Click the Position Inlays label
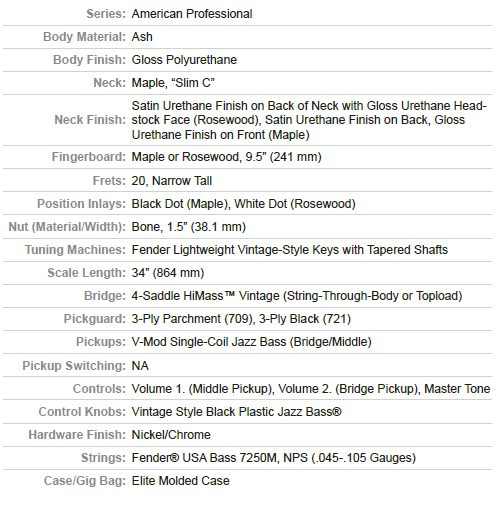This screenshot has height=511, width=501. click(81, 204)
